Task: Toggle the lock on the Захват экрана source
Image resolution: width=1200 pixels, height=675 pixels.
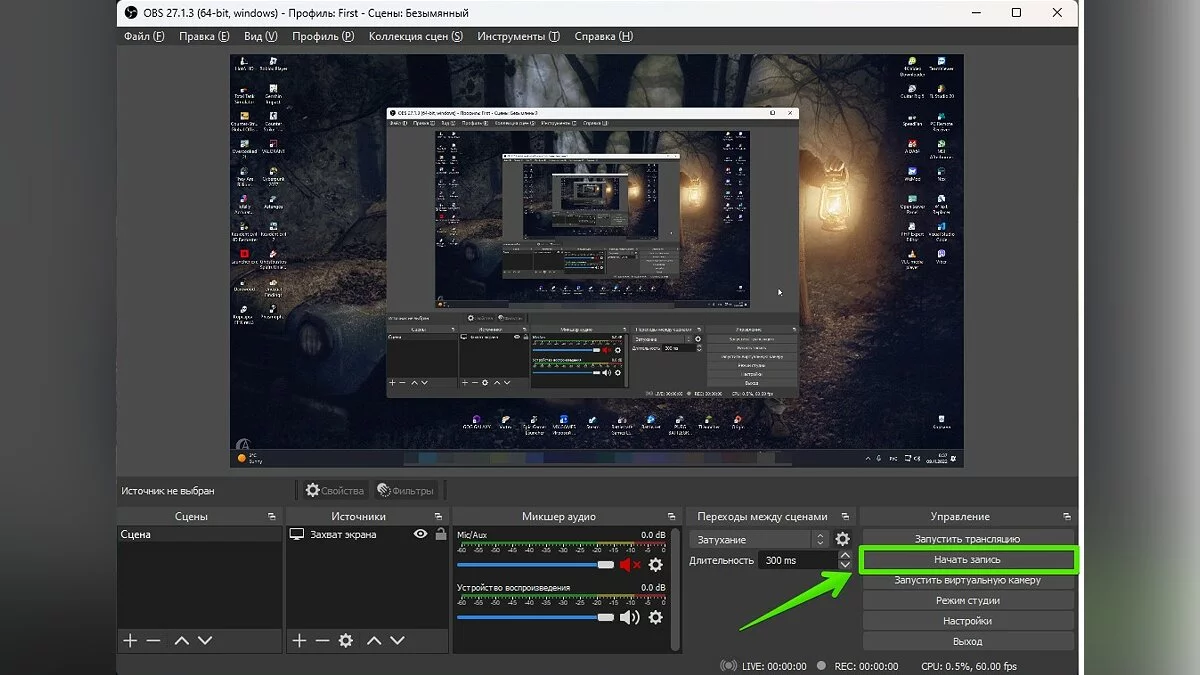Action: pos(440,535)
